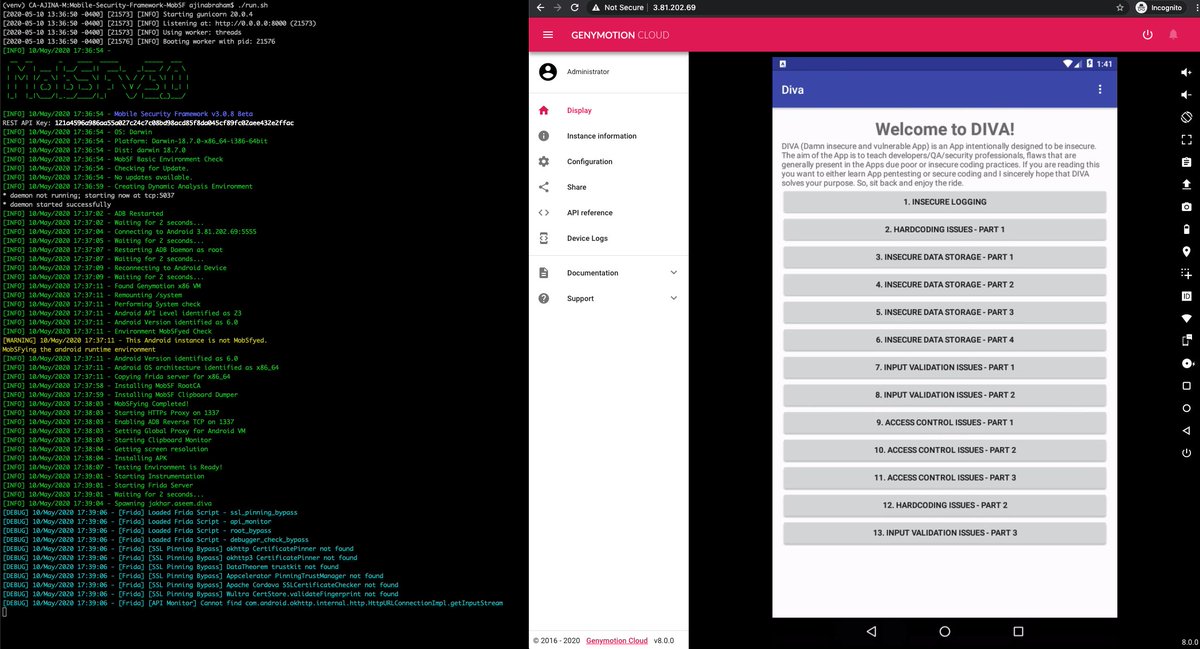Image resolution: width=1200 pixels, height=649 pixels.
Task: Click the browser back arrow
Action: 541,7
